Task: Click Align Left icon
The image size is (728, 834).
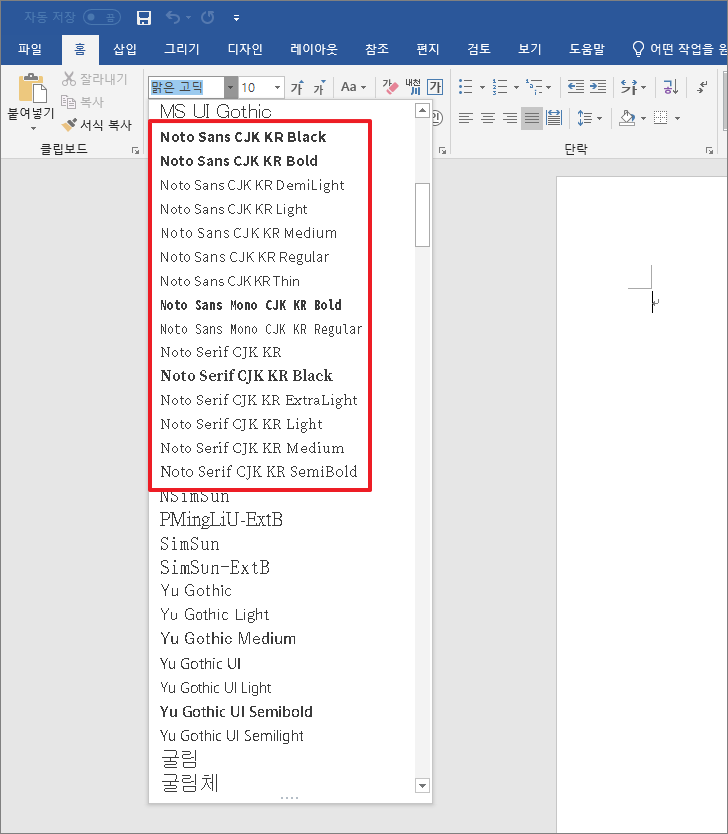Action: [x=465, y=118]
